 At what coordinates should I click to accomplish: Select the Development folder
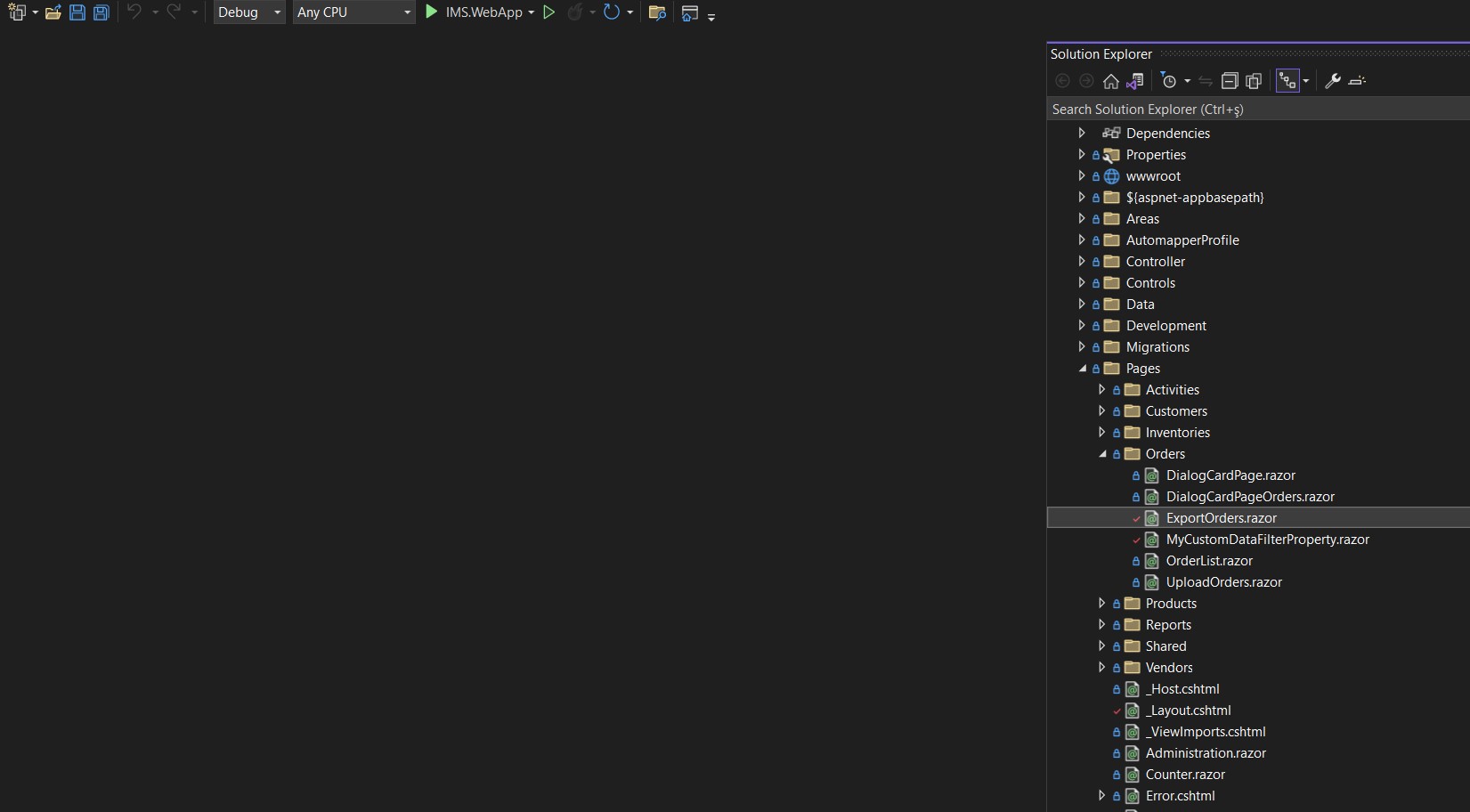click(1166, 325)
